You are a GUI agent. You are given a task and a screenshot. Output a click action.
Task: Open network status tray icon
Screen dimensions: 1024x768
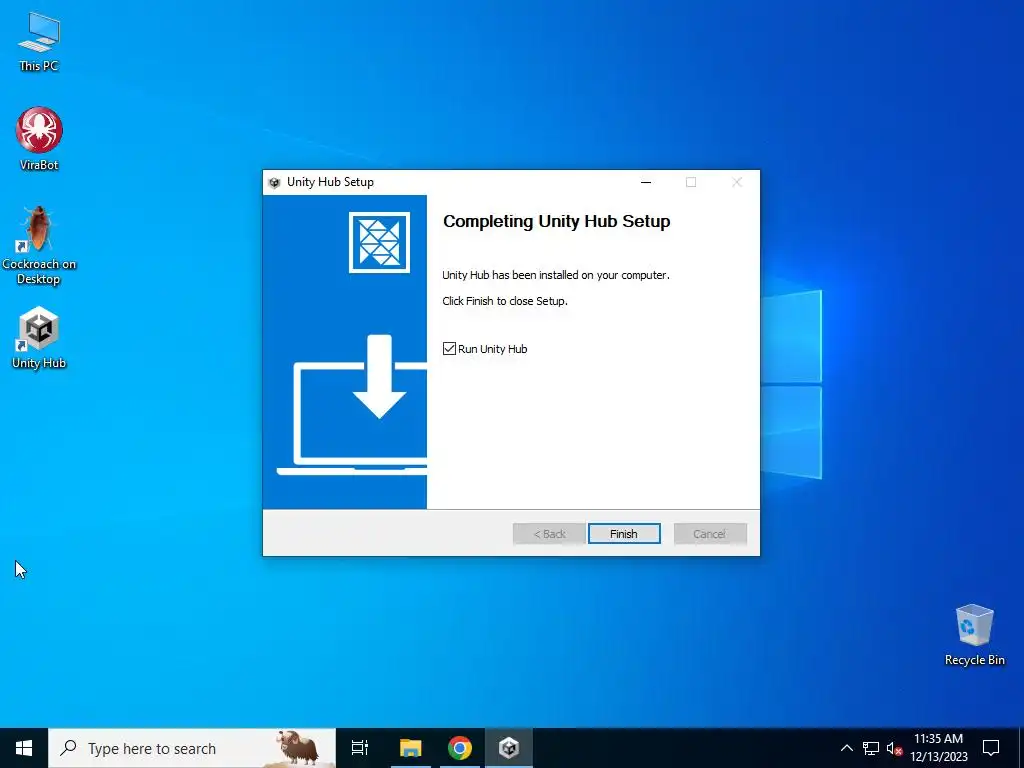tap(871, 748)
